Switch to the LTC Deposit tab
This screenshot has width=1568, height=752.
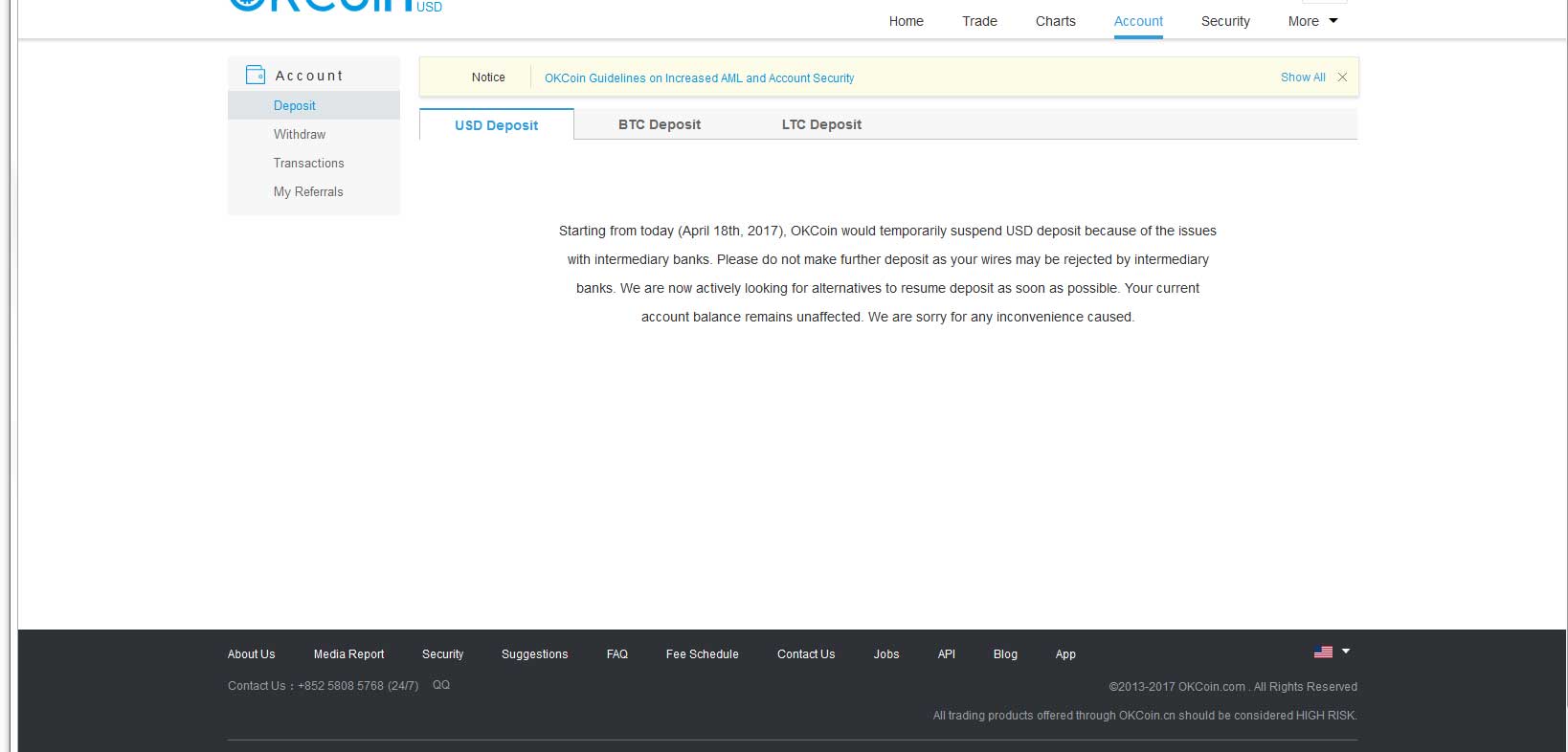[821, 124]
